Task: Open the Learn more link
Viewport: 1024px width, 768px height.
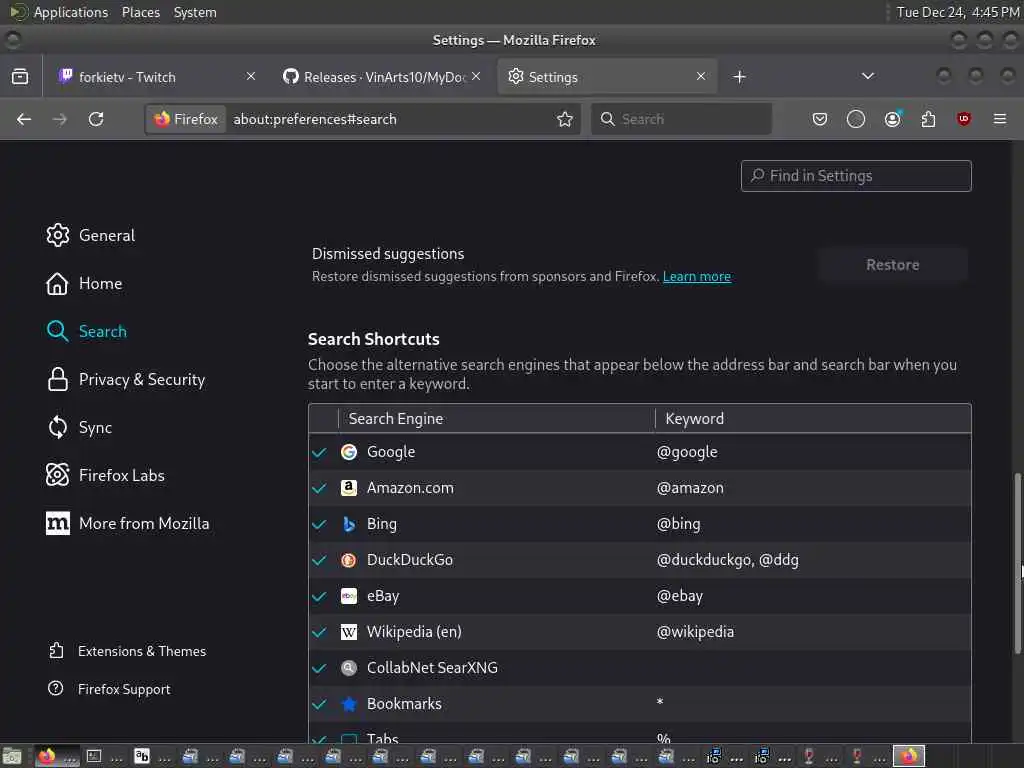Action: tap(697, 276)
